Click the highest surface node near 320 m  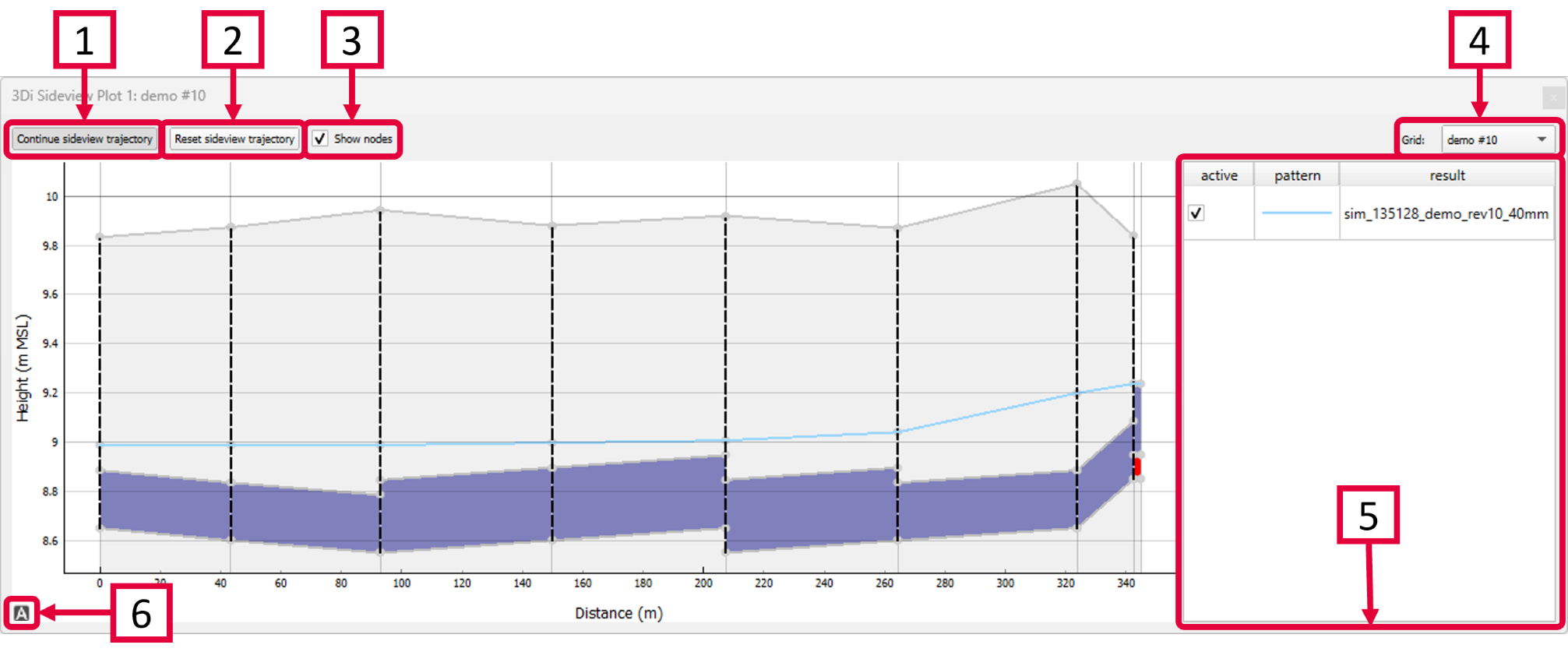1076,184
